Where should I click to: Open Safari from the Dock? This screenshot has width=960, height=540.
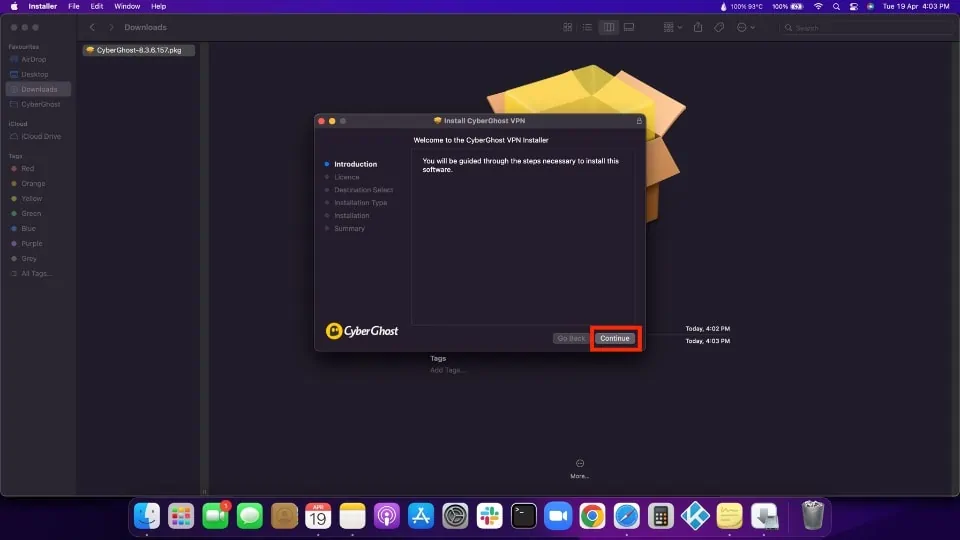point(627,516)
